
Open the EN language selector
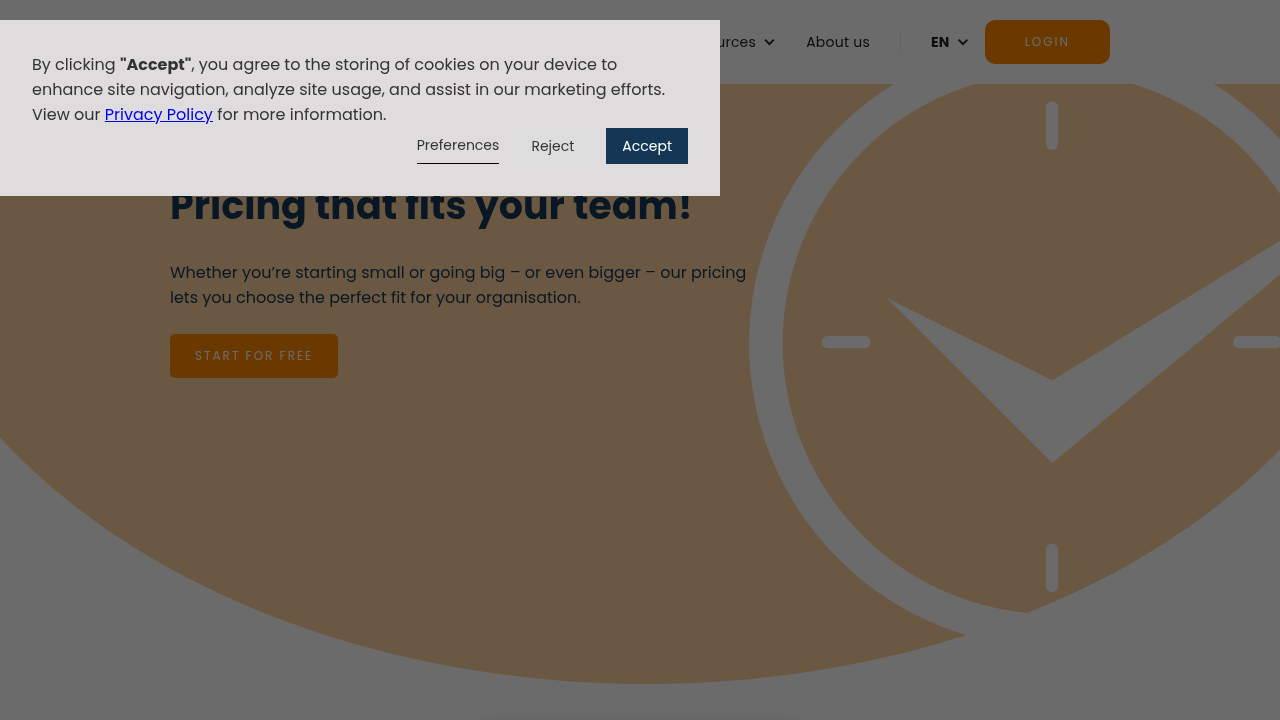[949, 42]
